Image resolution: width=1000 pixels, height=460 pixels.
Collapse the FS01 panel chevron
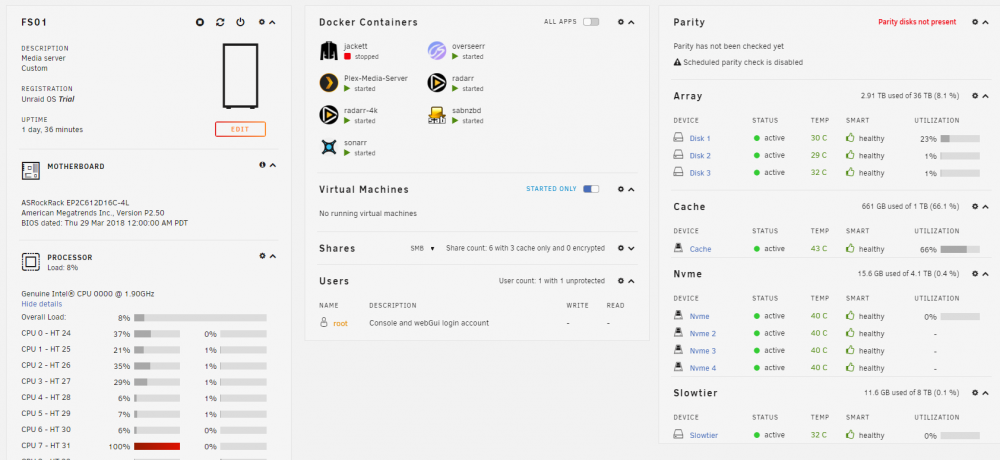click(272, 22)
